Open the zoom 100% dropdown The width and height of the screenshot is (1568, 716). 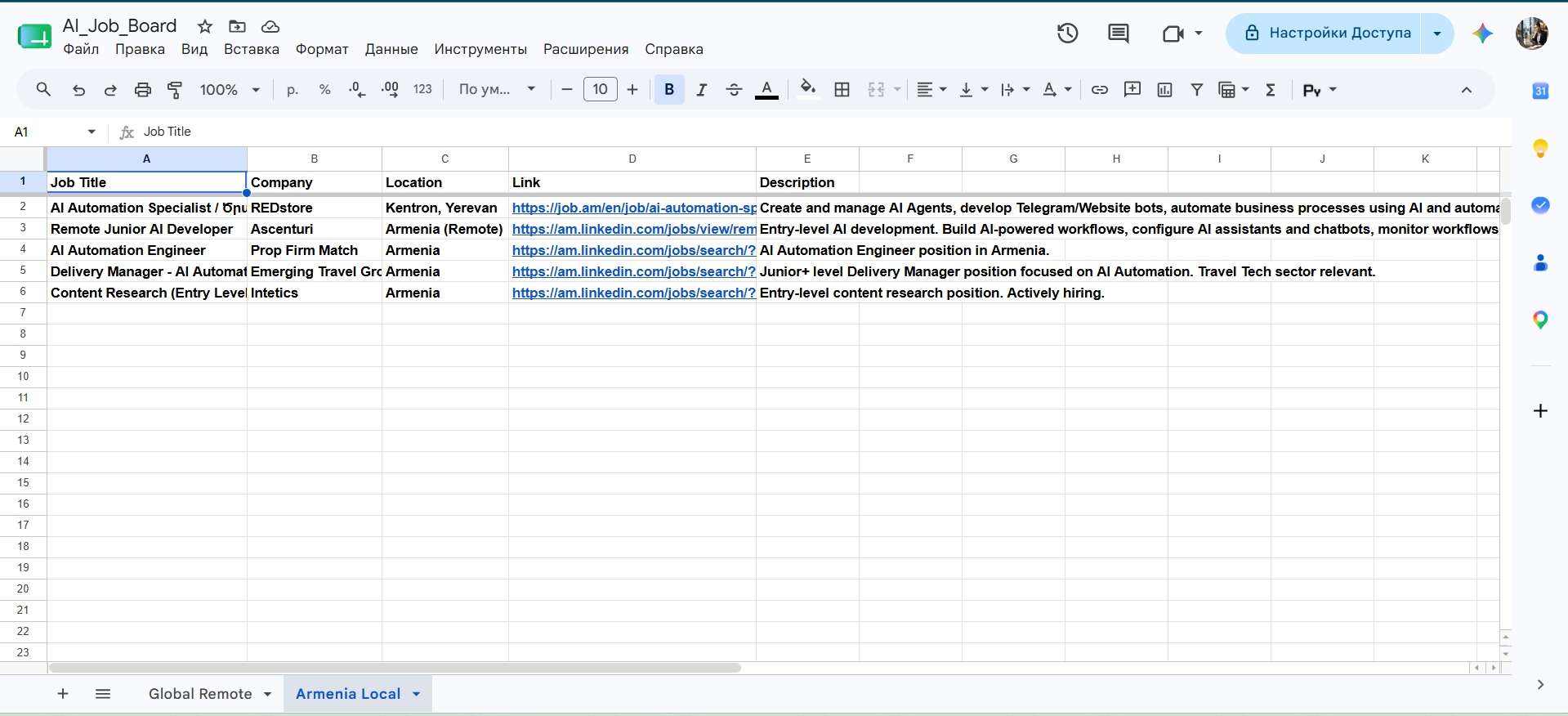(x=230, y=90)
